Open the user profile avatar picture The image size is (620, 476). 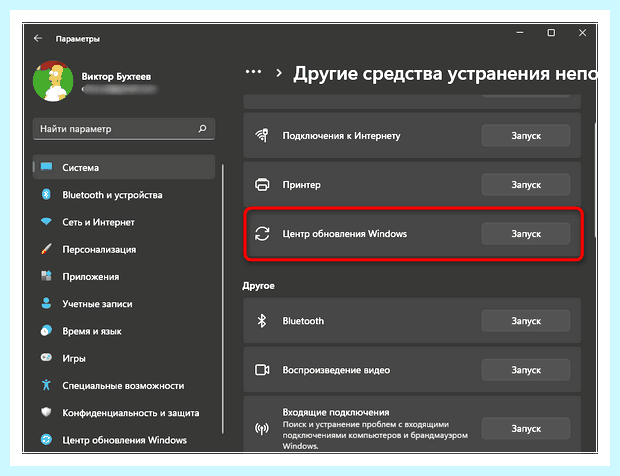pos(53,81)
